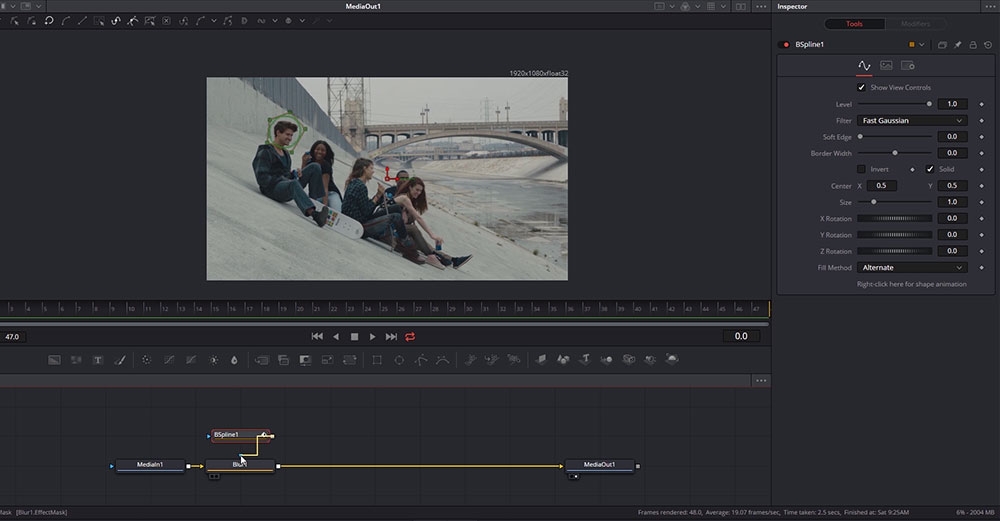Select the MediaOut1 node
Viewport: 1000px width, 521px height.
[x=600, y=465]
